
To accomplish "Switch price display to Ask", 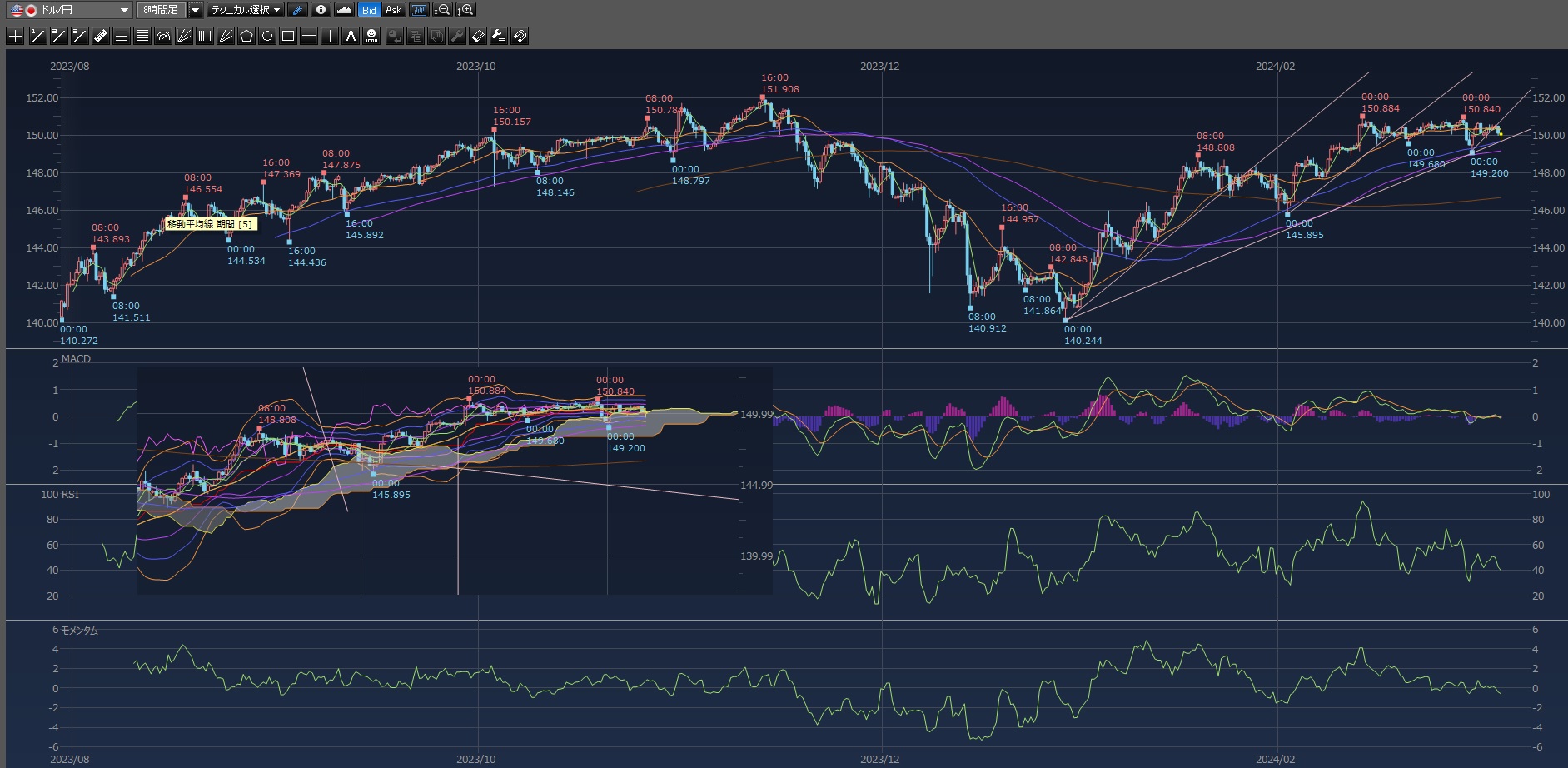I will click(x=394, y=10).
